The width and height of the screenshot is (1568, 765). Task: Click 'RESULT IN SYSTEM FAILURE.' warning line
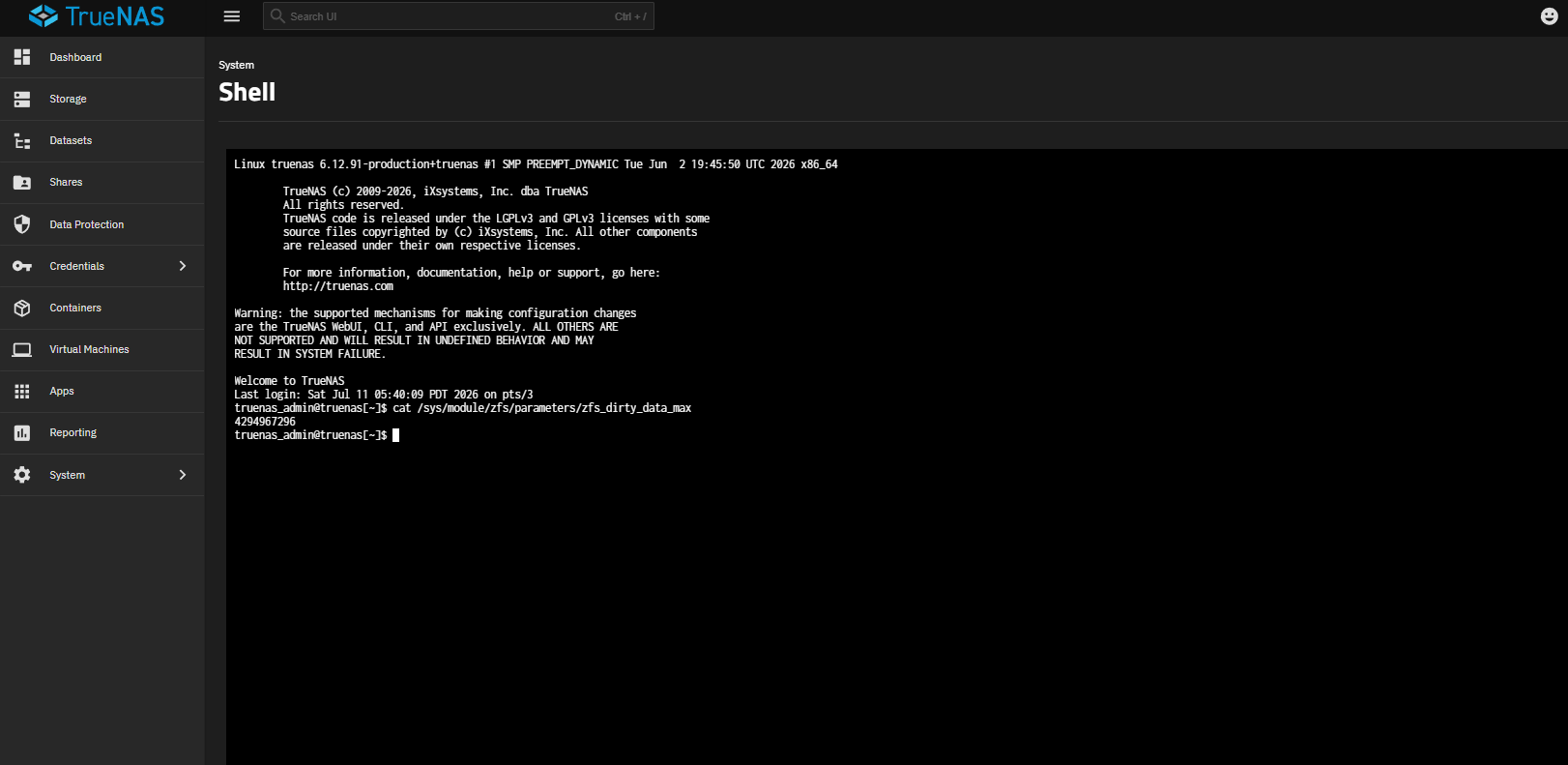click(x=309, y=354)
